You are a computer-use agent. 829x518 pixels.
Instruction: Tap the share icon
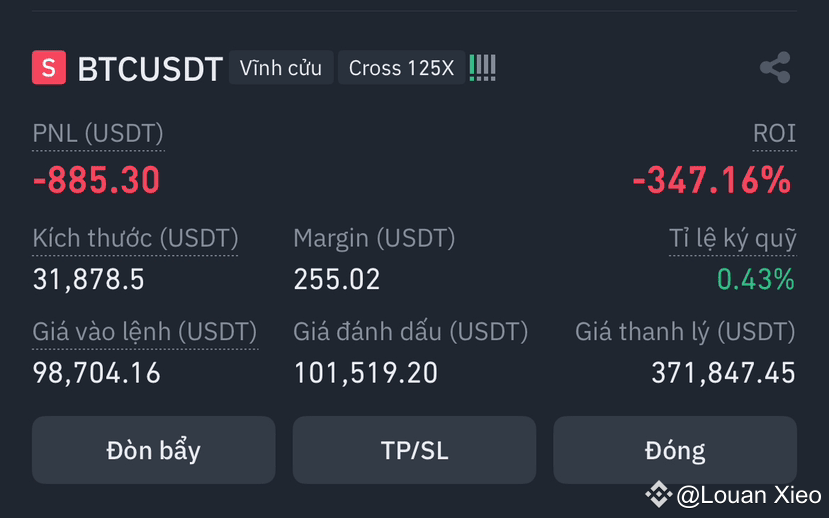click(775, 68)
